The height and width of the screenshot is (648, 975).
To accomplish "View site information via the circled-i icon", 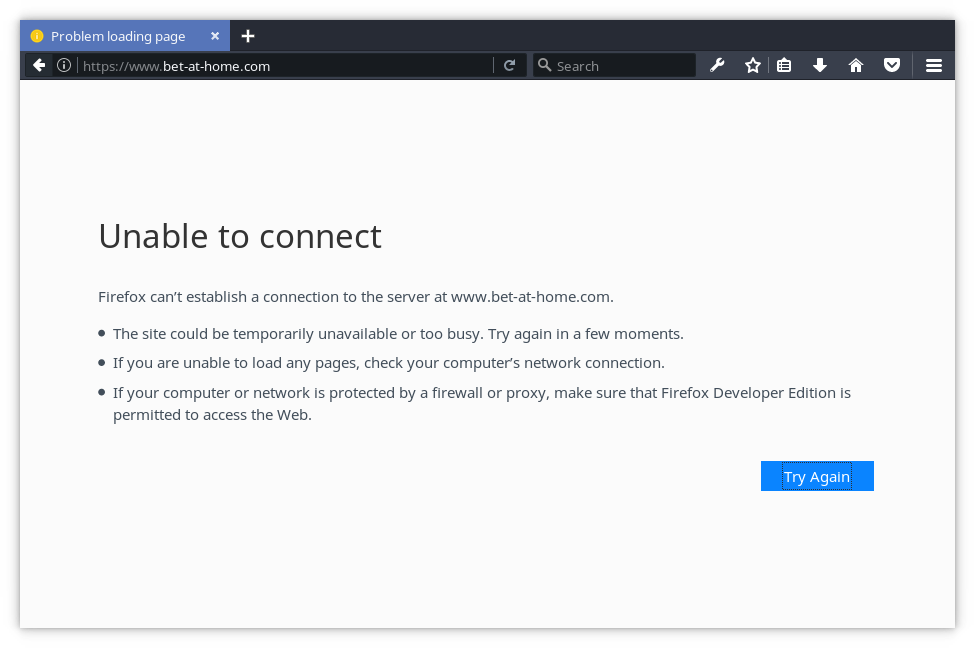I will coord(63,65).
